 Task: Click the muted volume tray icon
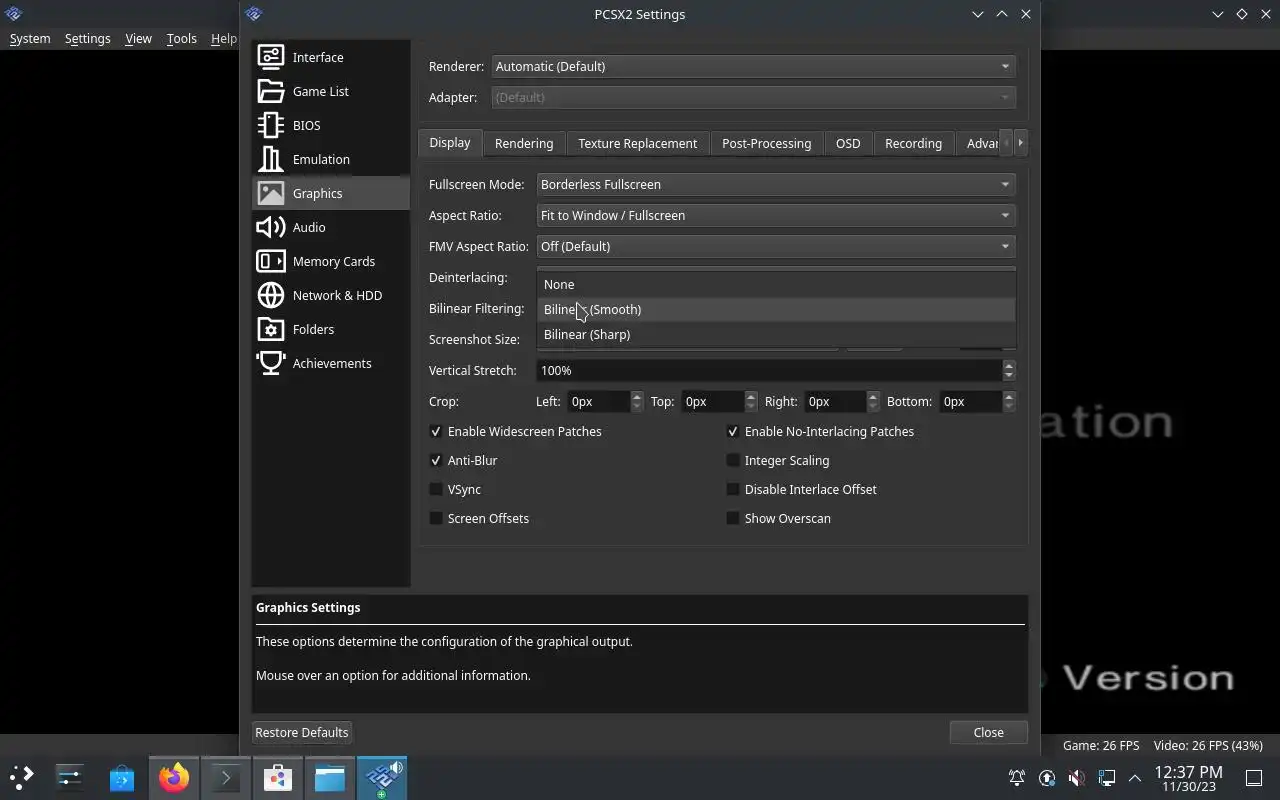(1077, 778)
